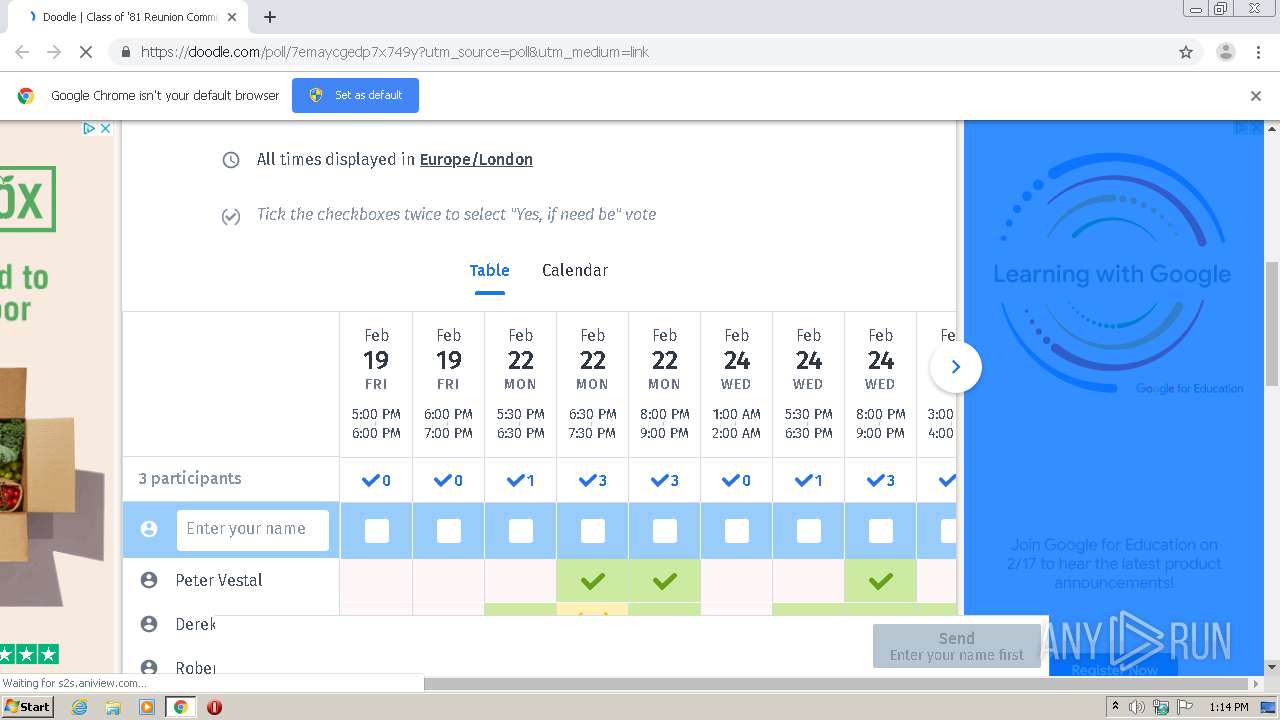Viewport: 1280px width, 720px height.
Task: Tick checkbox for Feb 24 1:00 AM
Action: [737, 531]
